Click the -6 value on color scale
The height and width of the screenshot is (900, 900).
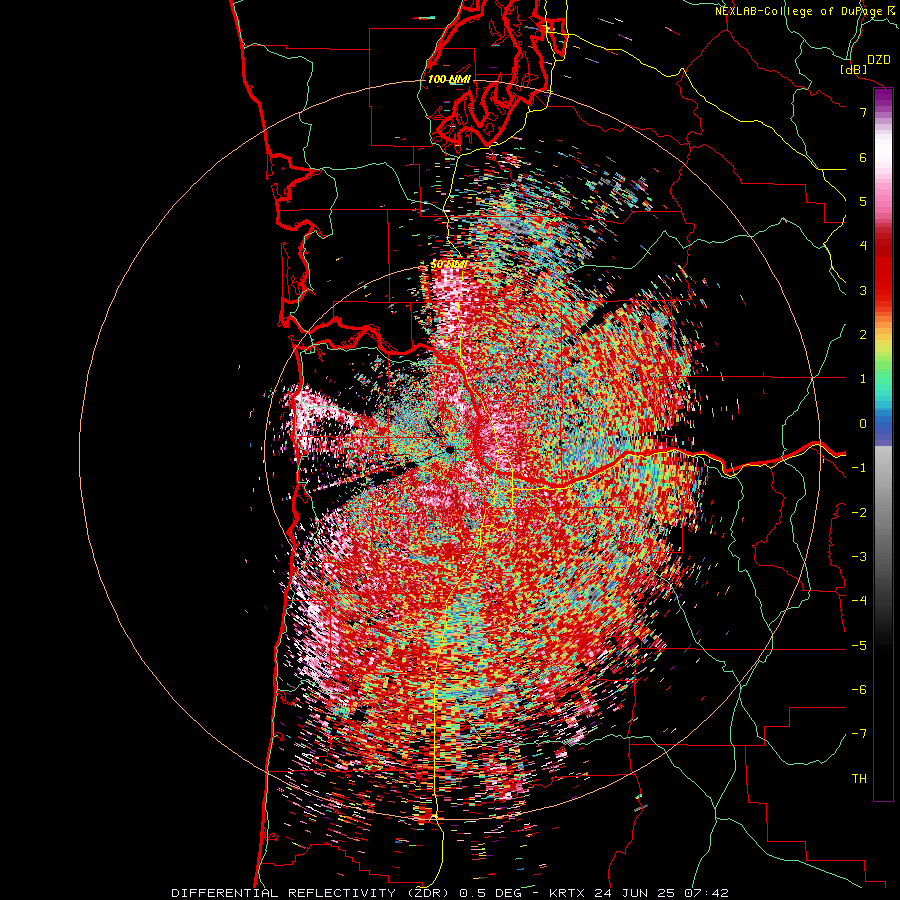click(859, 690)
